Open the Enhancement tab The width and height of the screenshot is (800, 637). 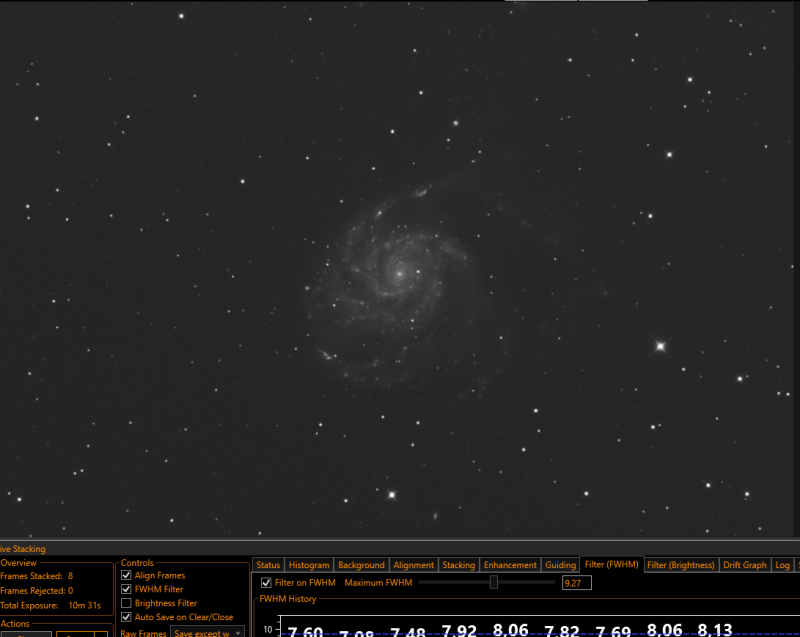pos(510,565)
